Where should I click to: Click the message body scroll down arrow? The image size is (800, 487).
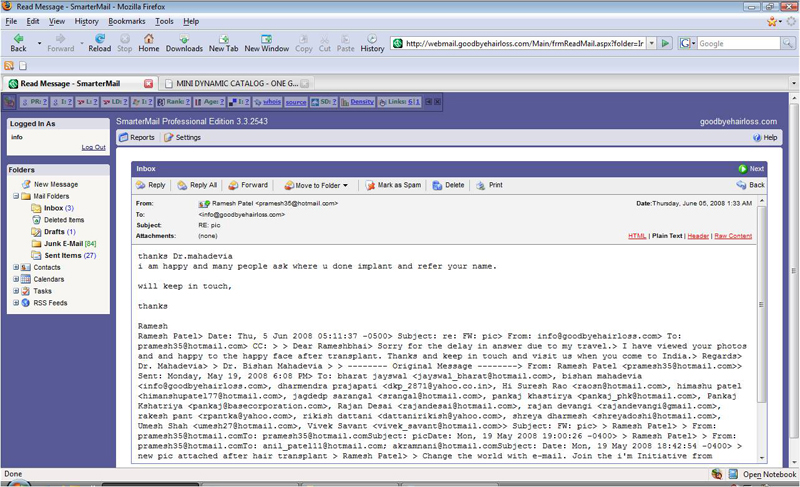(x=762, y=458)
